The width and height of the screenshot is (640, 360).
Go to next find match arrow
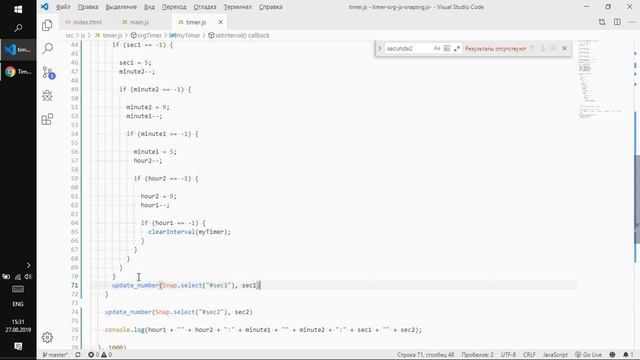pyautogui.click(x=543, y=49)
